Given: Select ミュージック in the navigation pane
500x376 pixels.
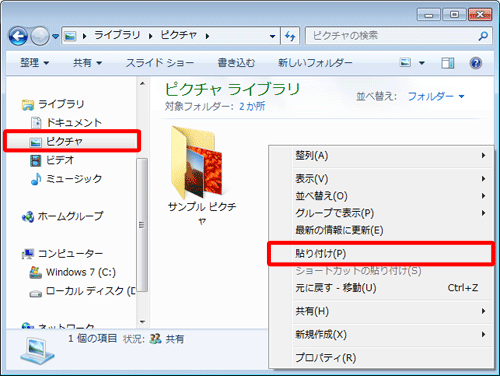Looking at the screenshot, I should pos(74,179).
